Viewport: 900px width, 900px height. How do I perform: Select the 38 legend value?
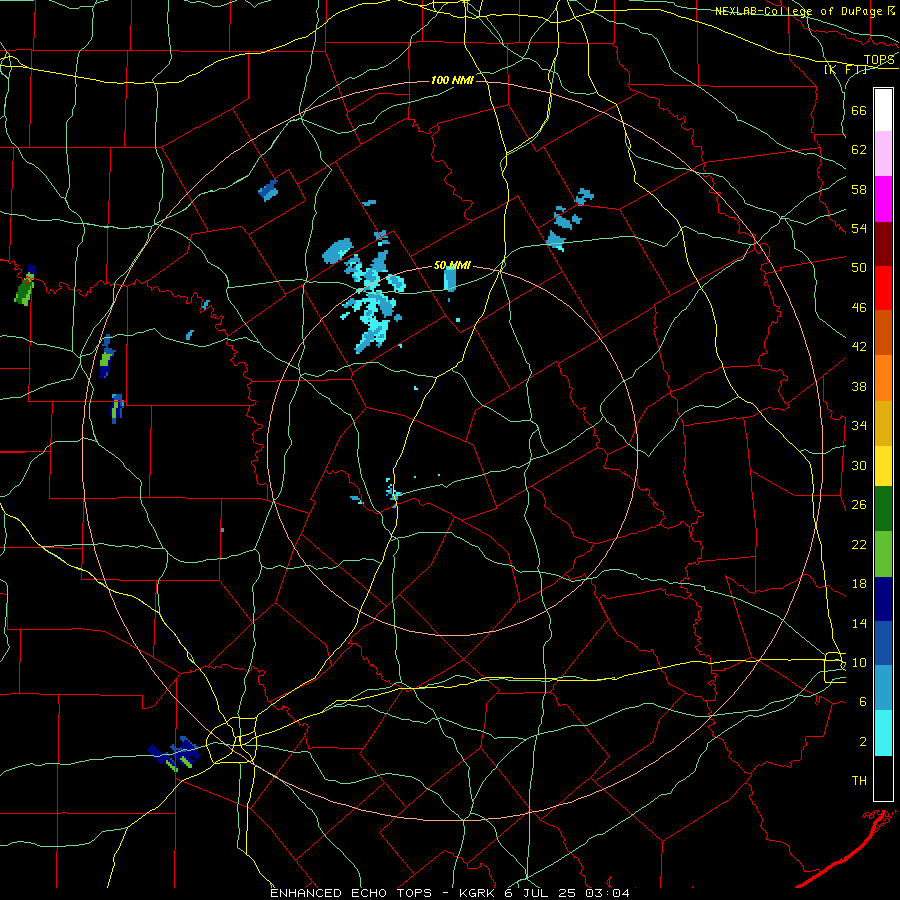coord(859,386)
